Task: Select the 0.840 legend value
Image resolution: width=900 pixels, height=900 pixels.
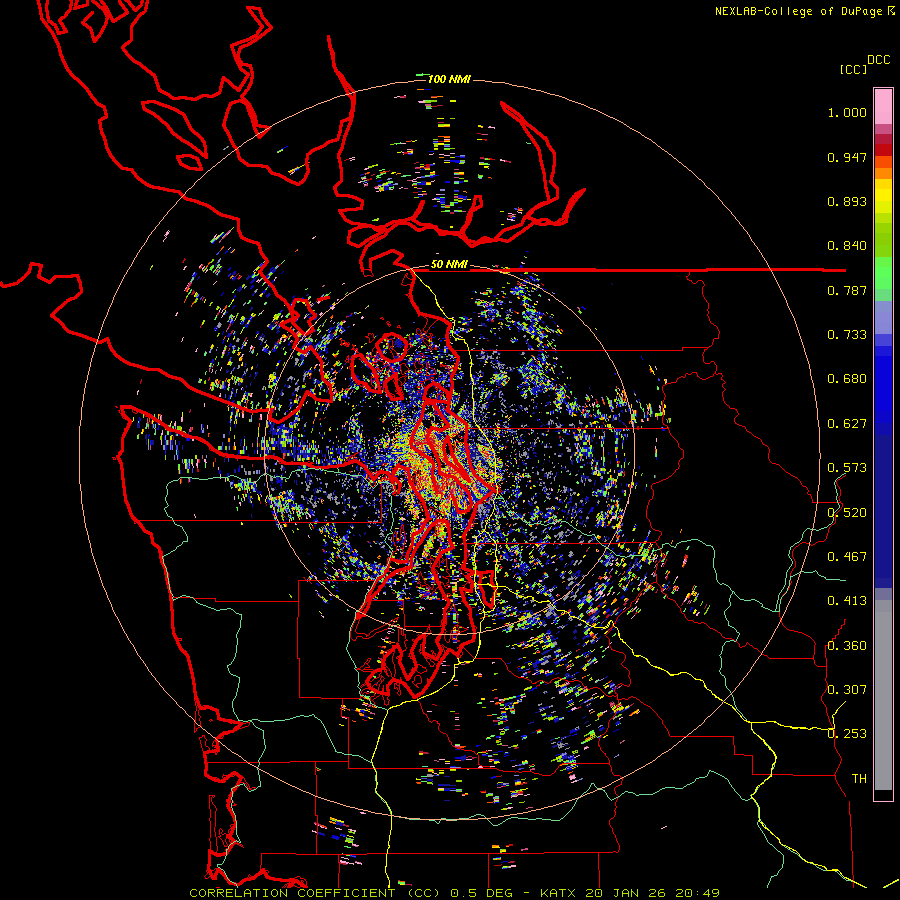Action: [847, 246]
